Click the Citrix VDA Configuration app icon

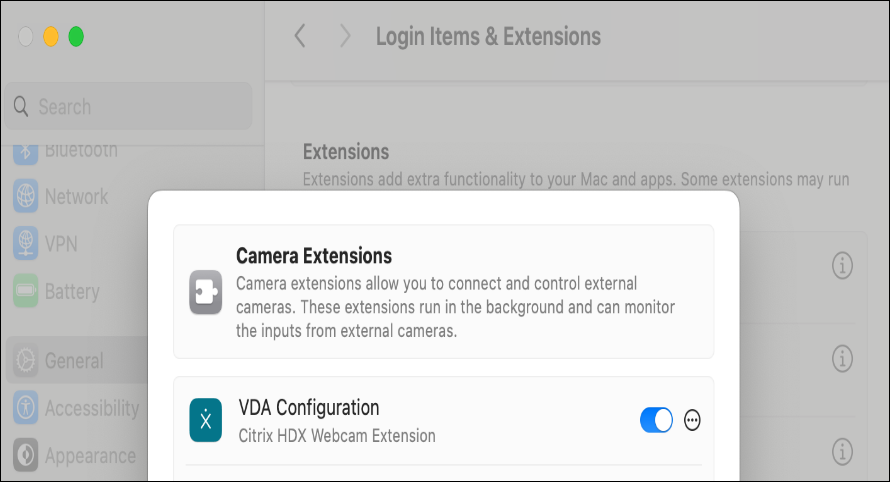point(205,420)
